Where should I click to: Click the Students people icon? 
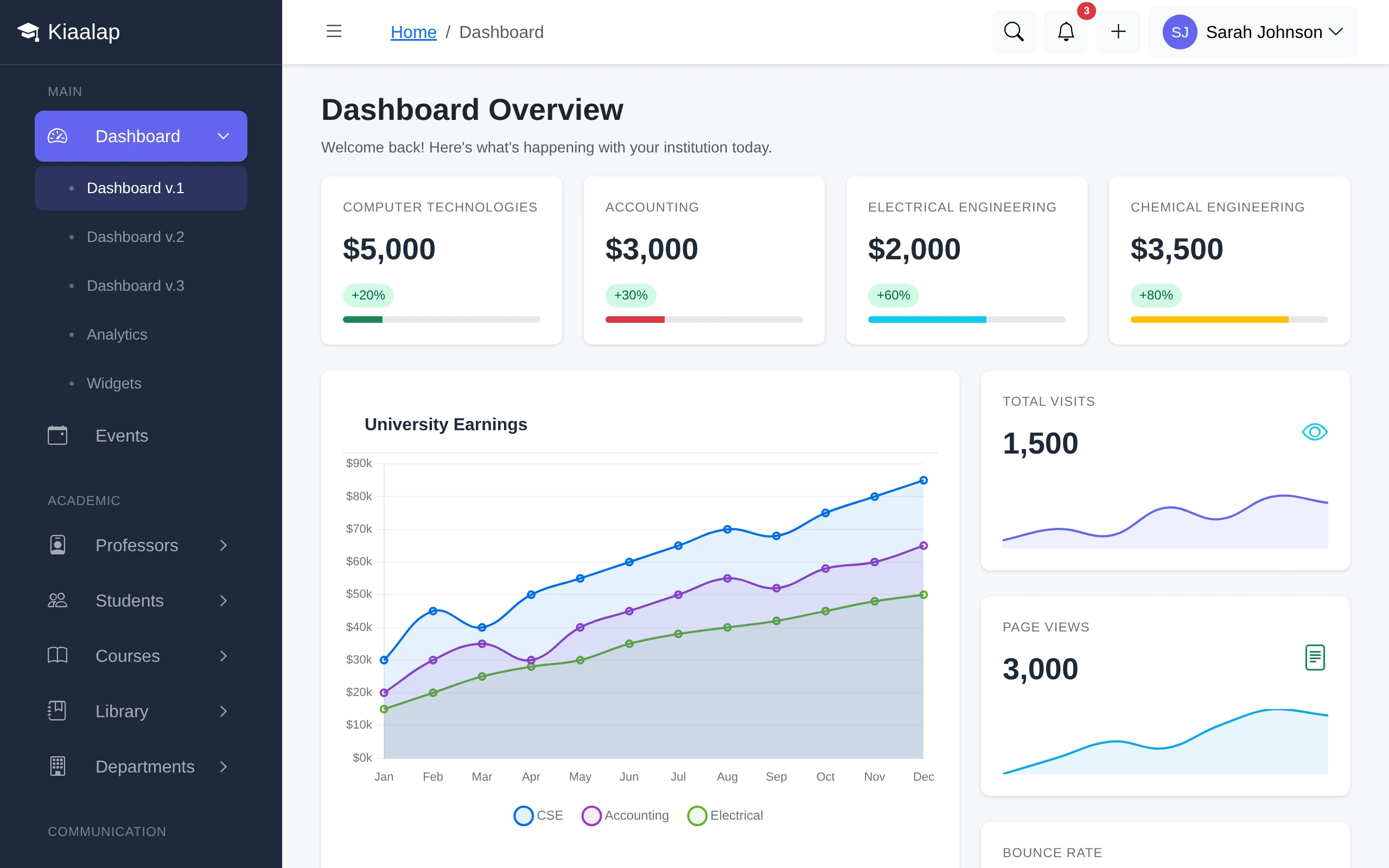58,601
